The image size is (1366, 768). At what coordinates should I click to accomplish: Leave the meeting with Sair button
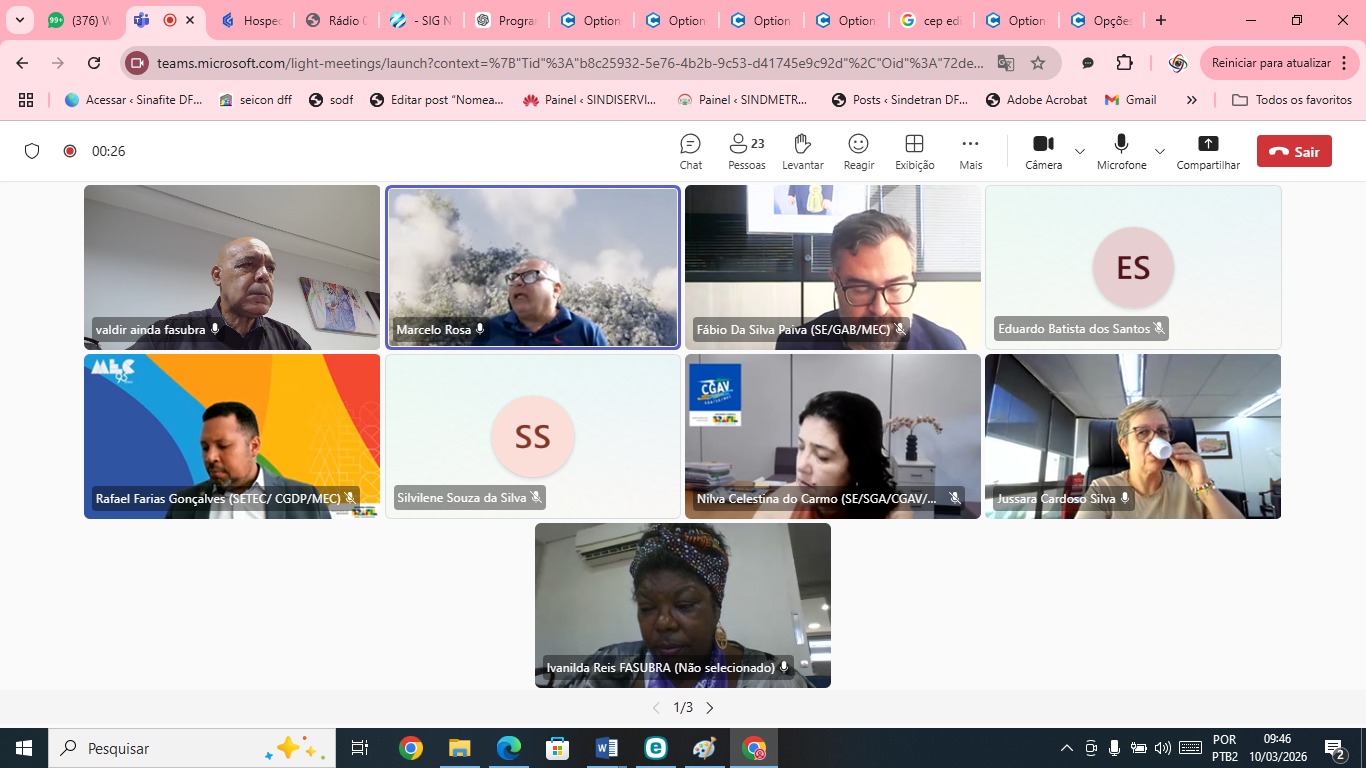coord(1294,152)
